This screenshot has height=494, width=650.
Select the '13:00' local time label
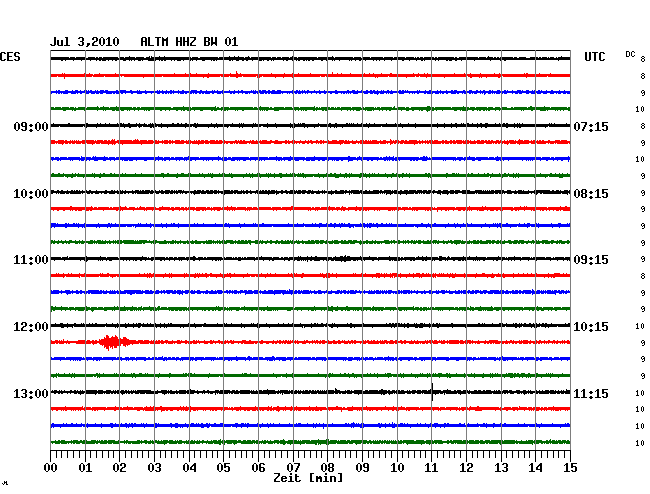pyautogui.click(x=31, y=393)
